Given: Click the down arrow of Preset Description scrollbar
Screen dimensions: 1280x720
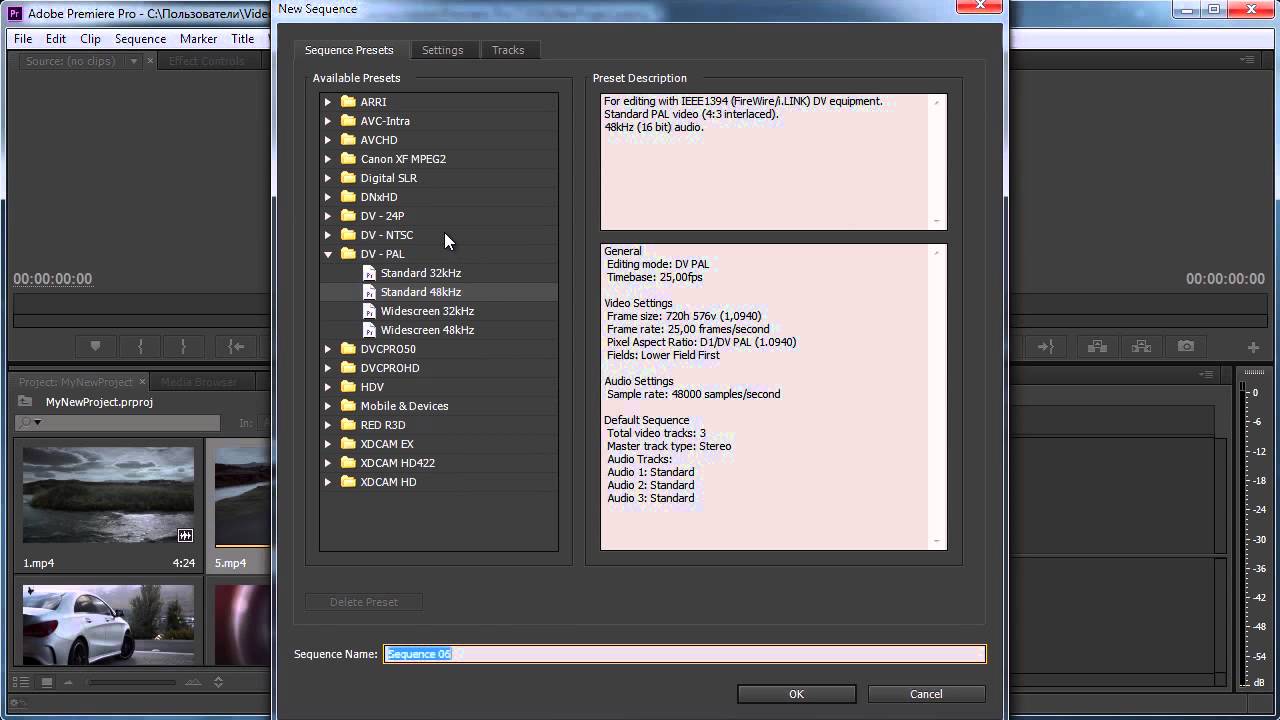Looking at the screenshot, I should (937, 221).
